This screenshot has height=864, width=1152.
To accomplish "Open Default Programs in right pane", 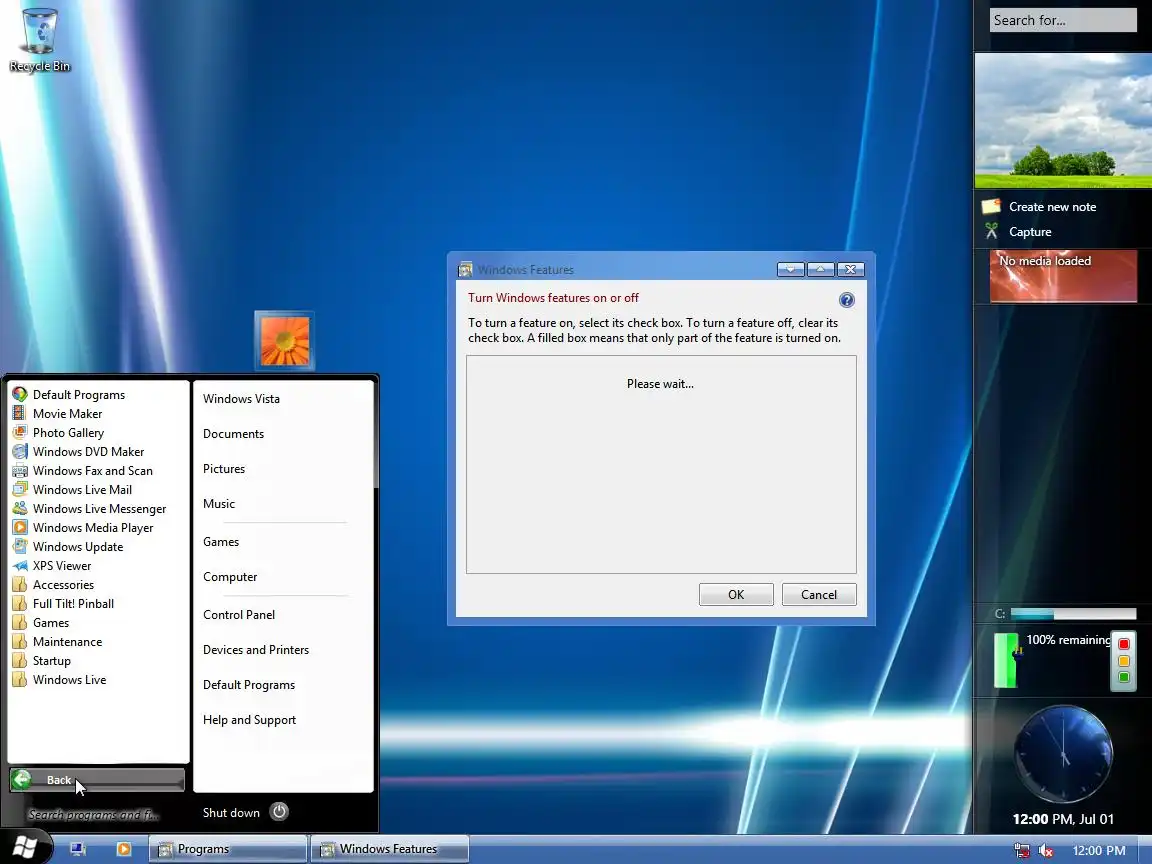I will (249, 685).
